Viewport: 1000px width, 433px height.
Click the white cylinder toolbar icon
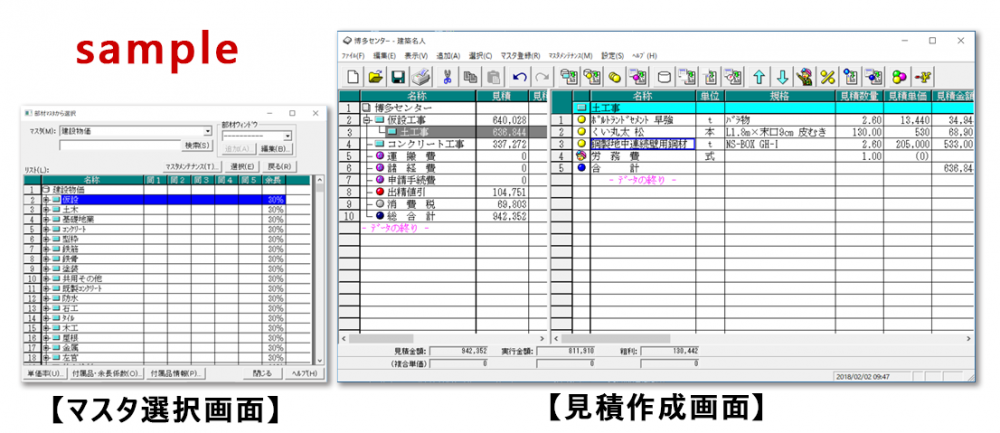click(664, 77)
